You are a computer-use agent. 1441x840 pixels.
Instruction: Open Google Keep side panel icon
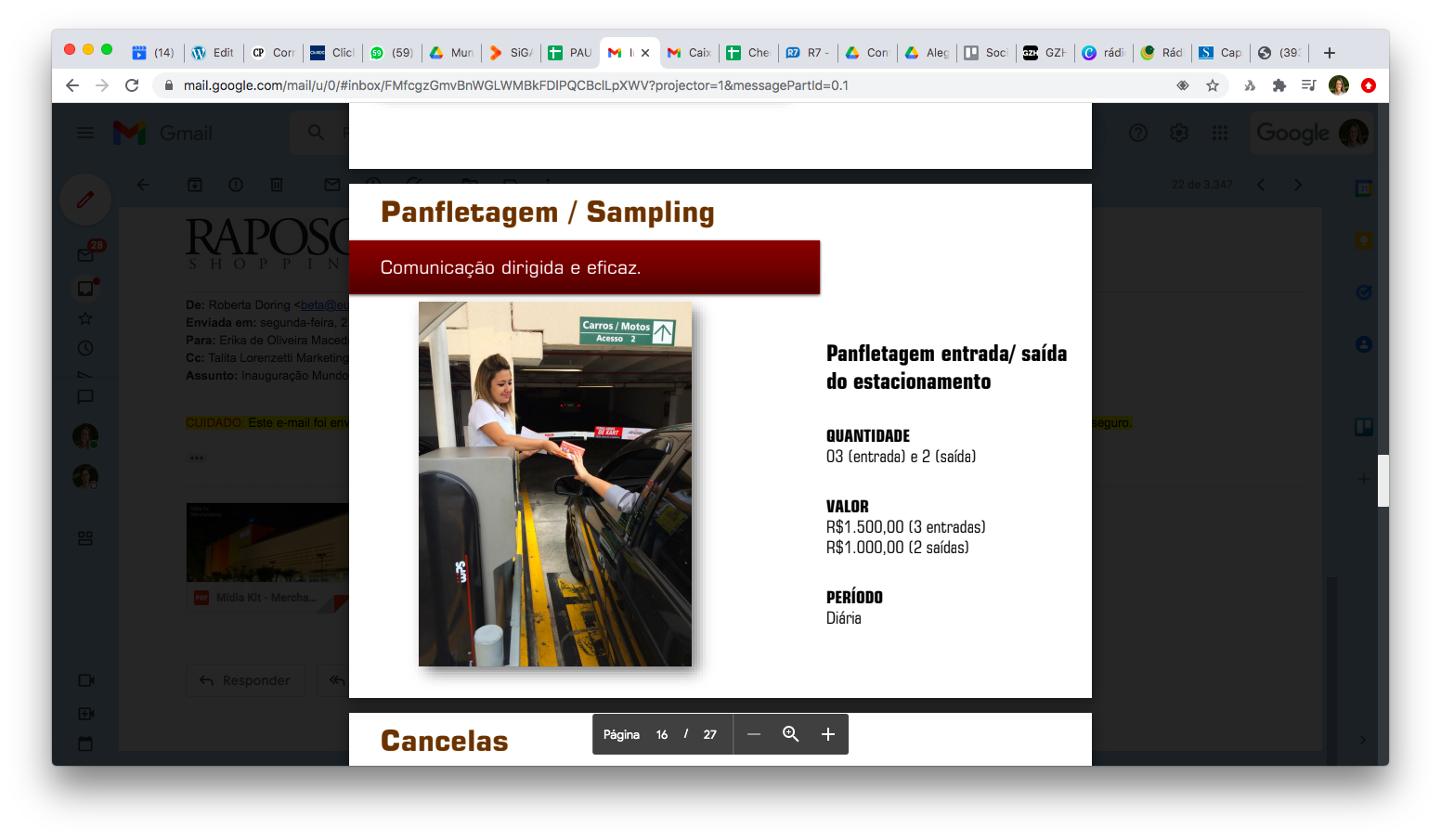tap(1363, 240)
